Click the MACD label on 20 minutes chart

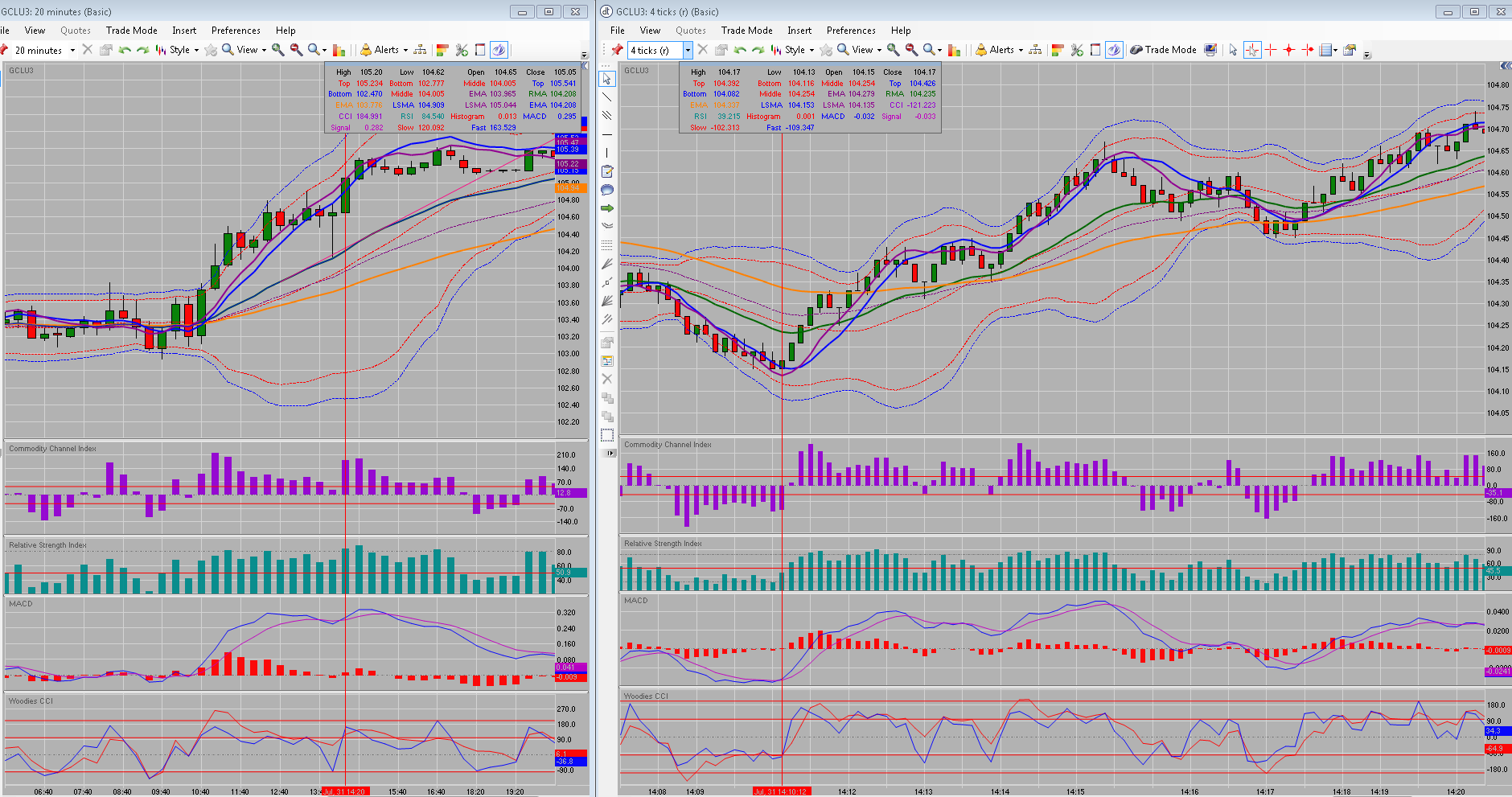[21, 604]
